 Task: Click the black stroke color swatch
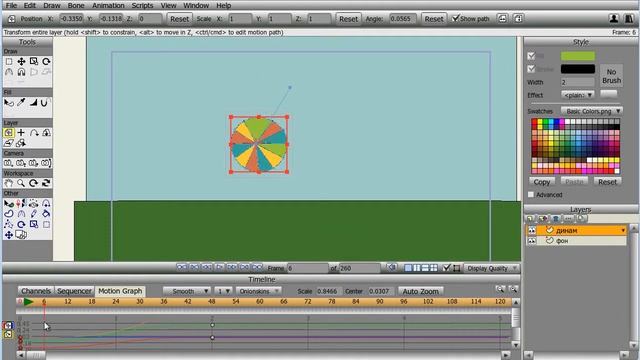[x=578, y=69]
